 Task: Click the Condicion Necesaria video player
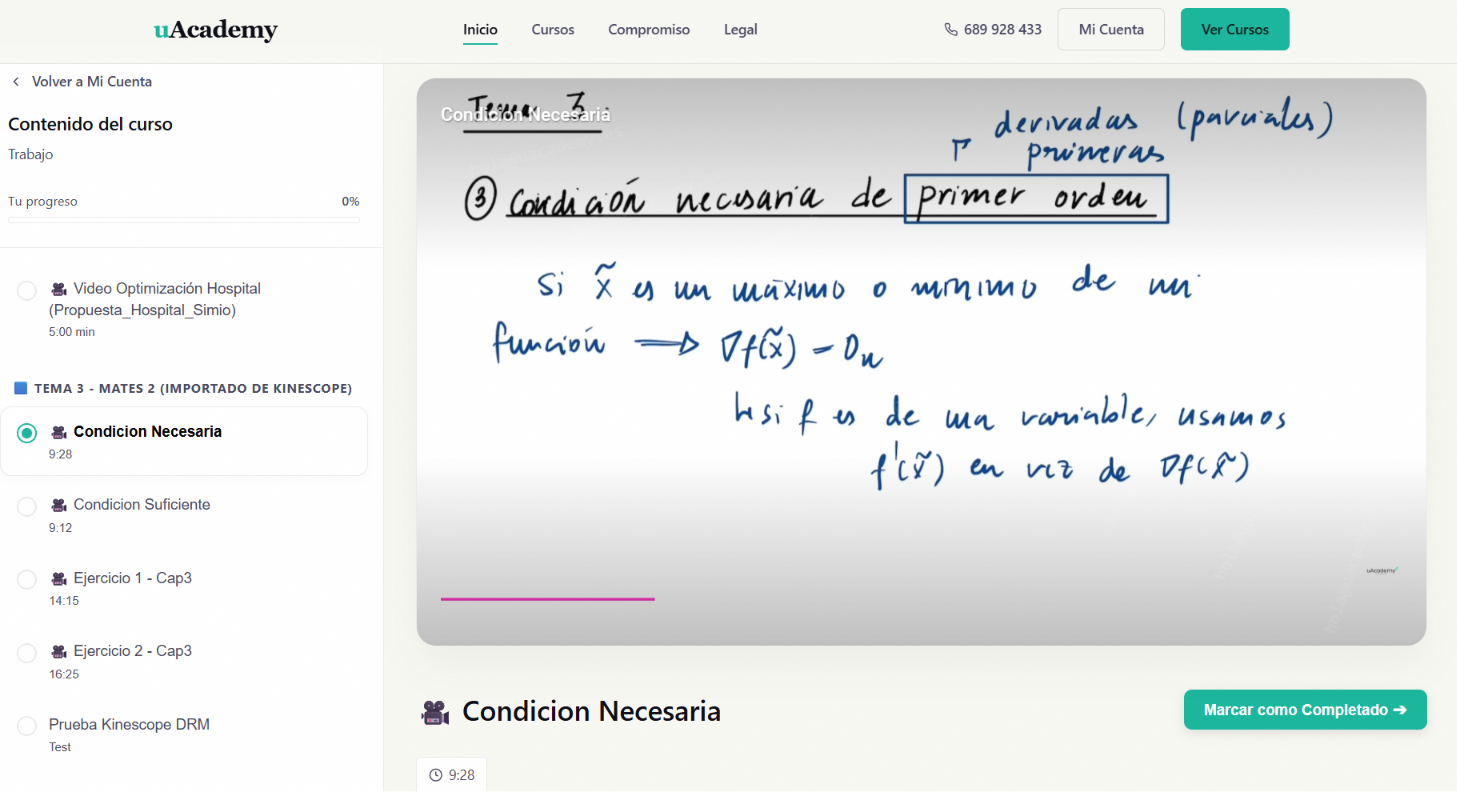[x=921, y=362]
